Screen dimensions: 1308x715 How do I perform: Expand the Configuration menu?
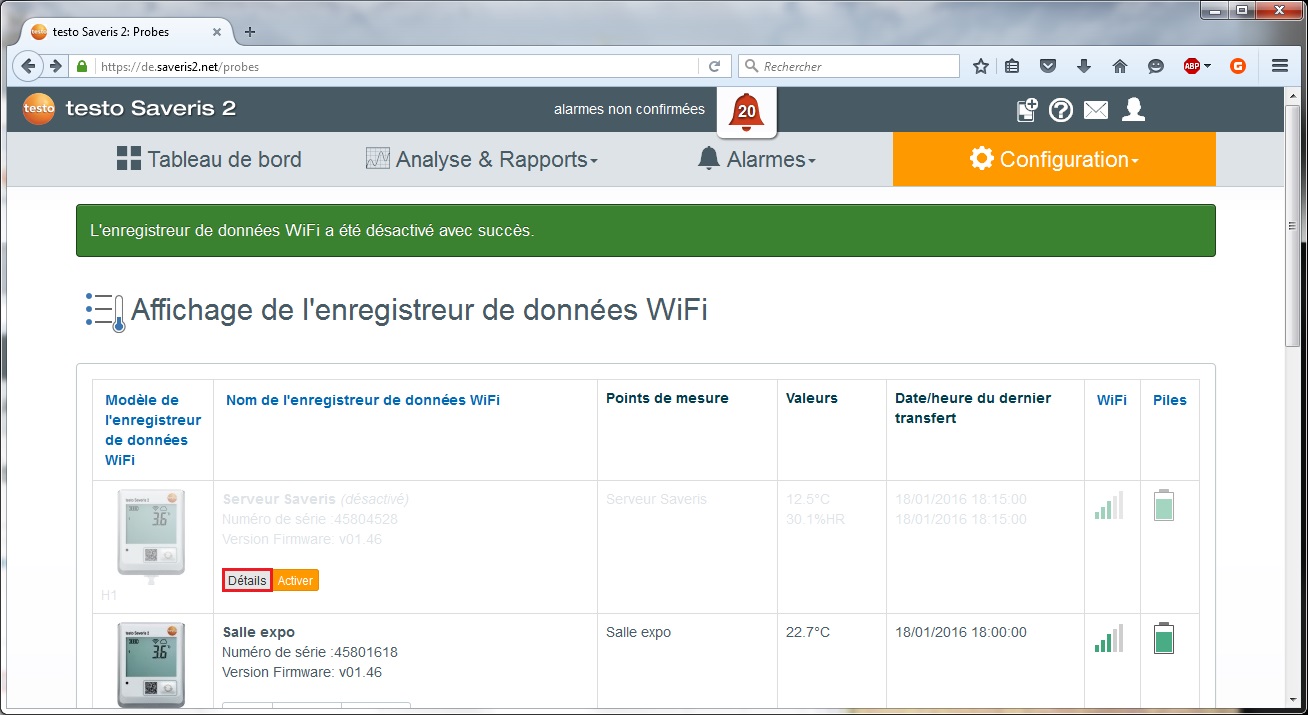[x=1054, y=159]
